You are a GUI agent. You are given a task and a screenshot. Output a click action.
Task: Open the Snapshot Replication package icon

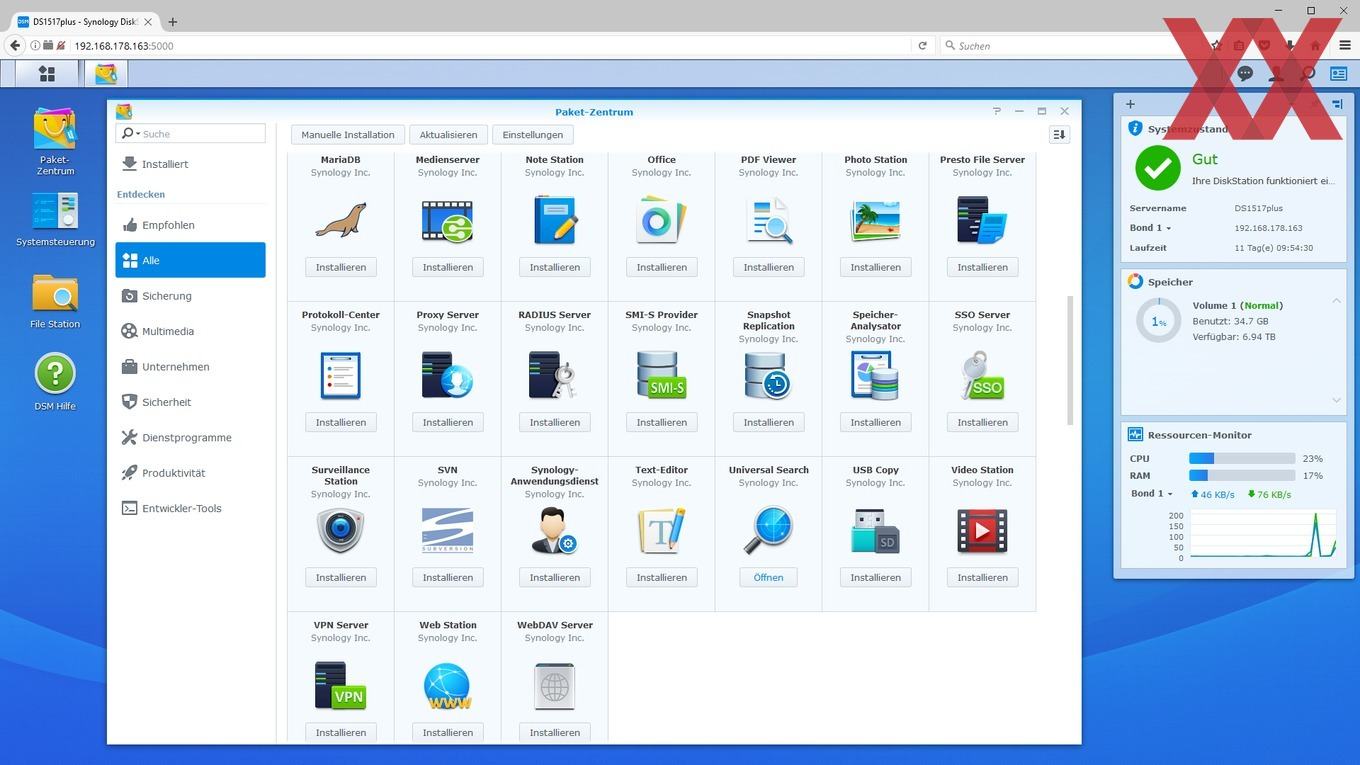pos(768,375)
